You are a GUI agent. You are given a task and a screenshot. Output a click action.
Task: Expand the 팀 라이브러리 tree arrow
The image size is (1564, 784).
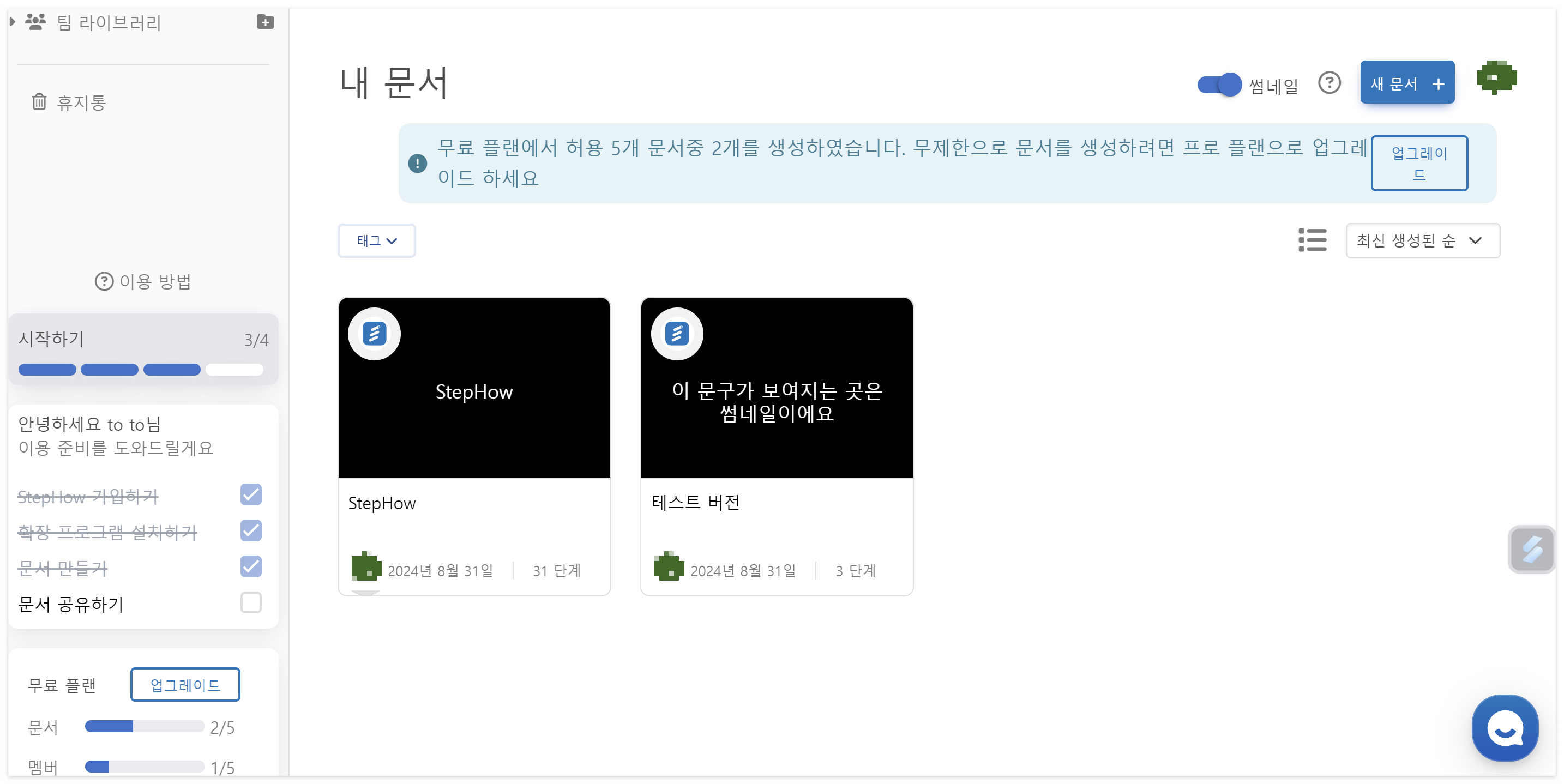pyautogui.click(x=12, y=22)
